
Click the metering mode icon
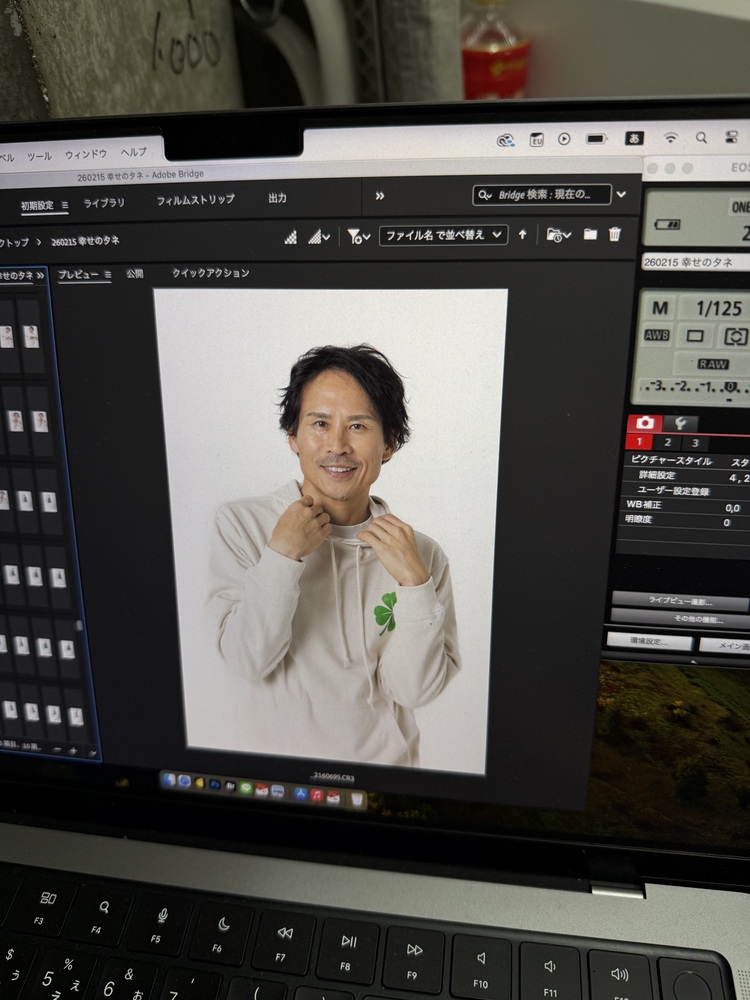(x=735, y=336)
